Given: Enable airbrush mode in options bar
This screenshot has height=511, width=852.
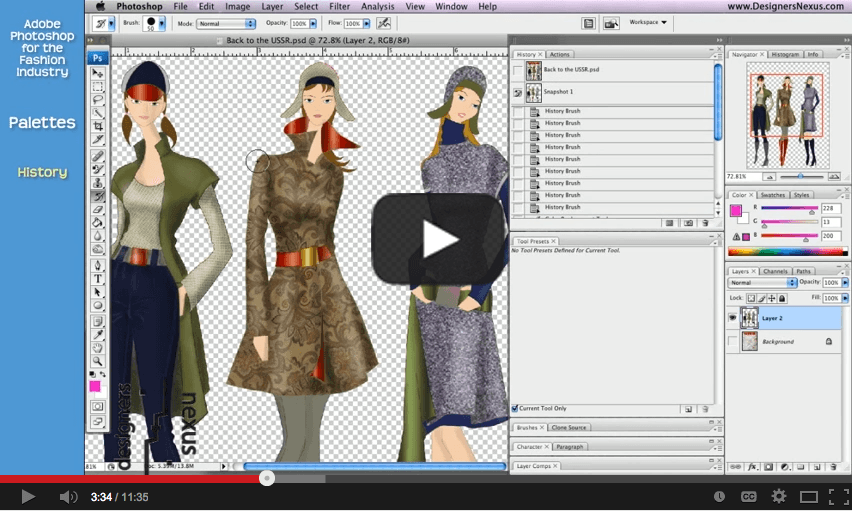Looking at the screenshot, I should click(x=384, y=23).
